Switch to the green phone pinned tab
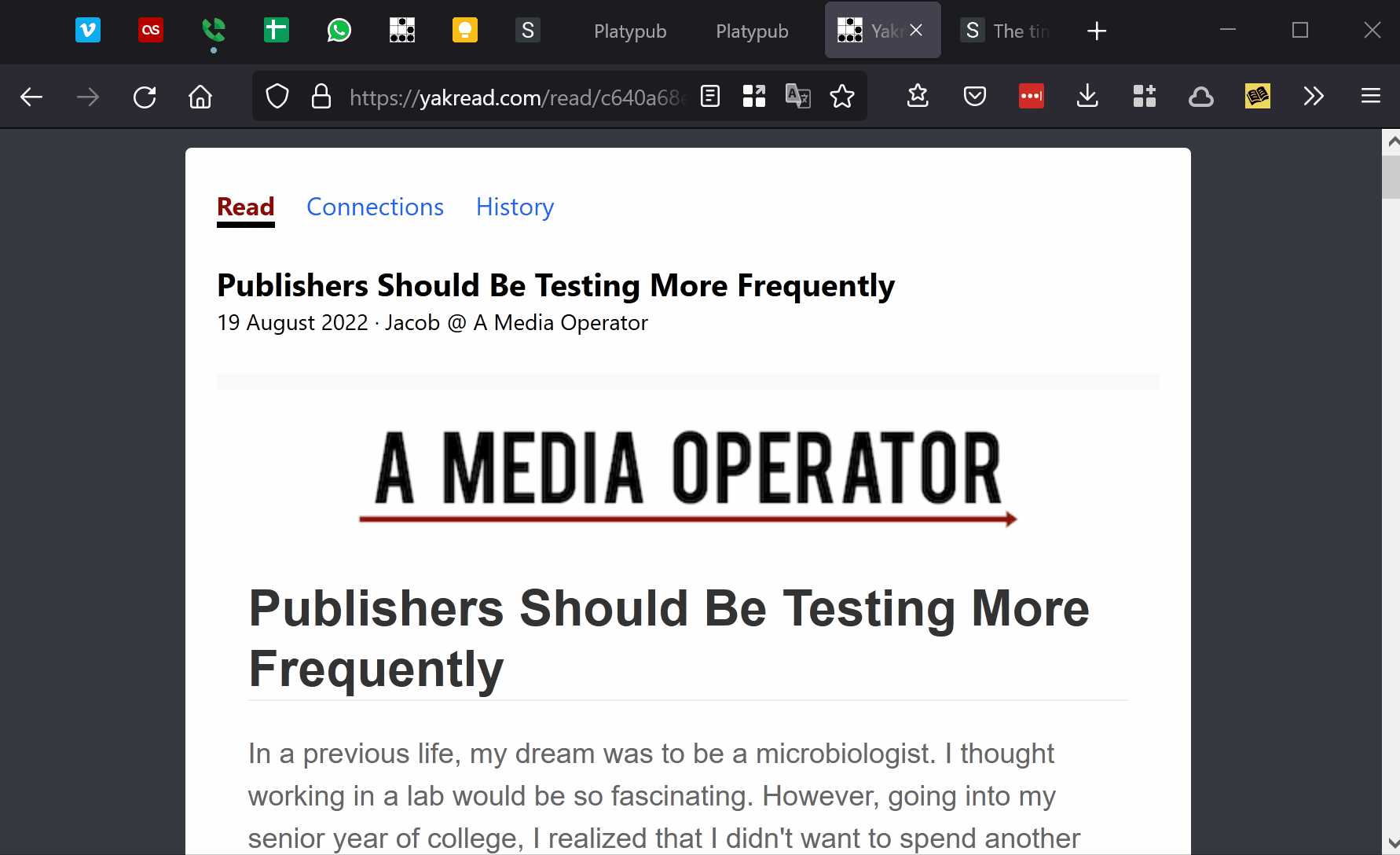Image resolution: width=1400 pixels, height=855 pixels. 214,31
